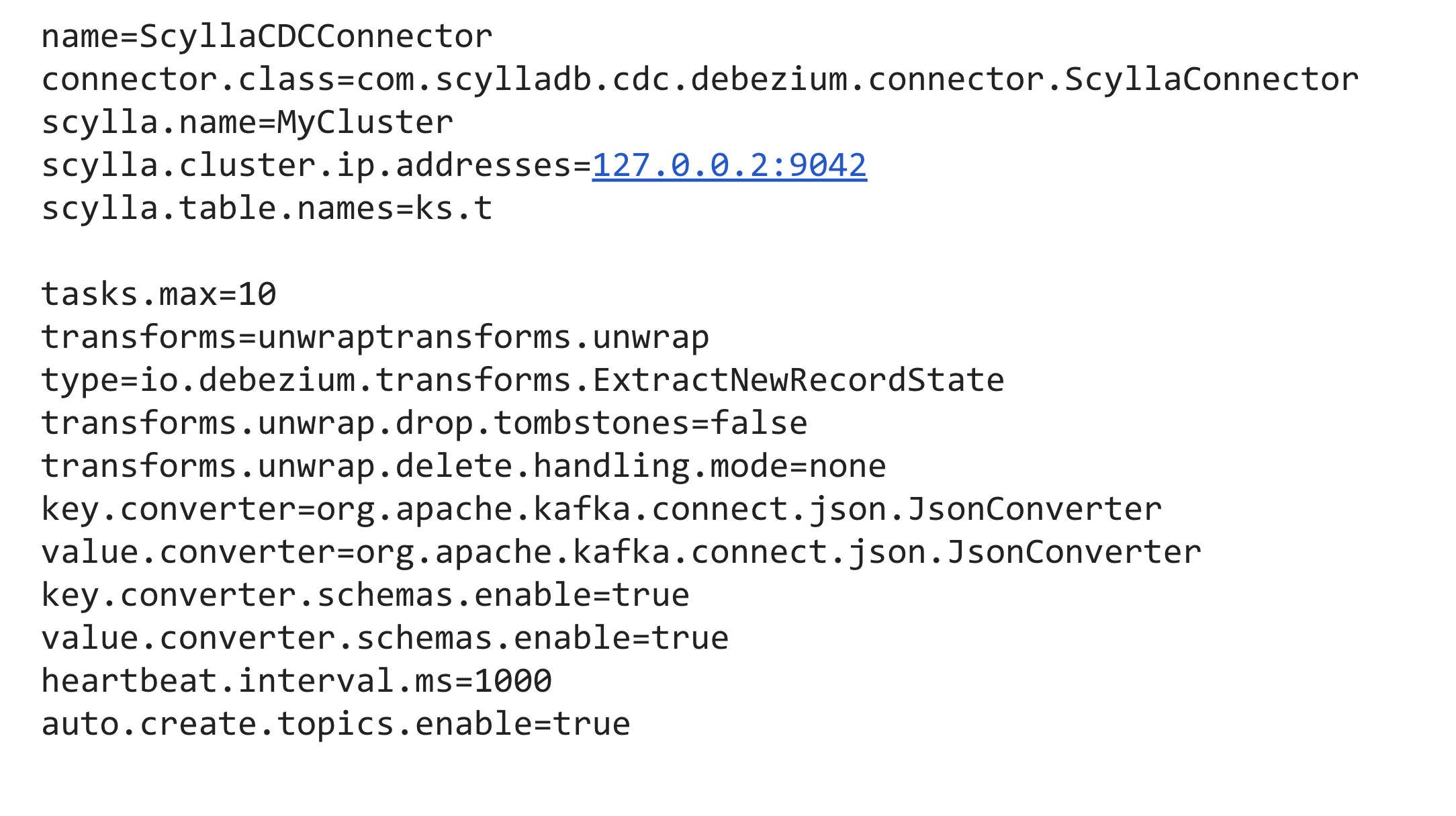The height and width of the screenshot is (816, 1456).
Task: Click the tasks.max=10 line
Action: pos(159,294)
